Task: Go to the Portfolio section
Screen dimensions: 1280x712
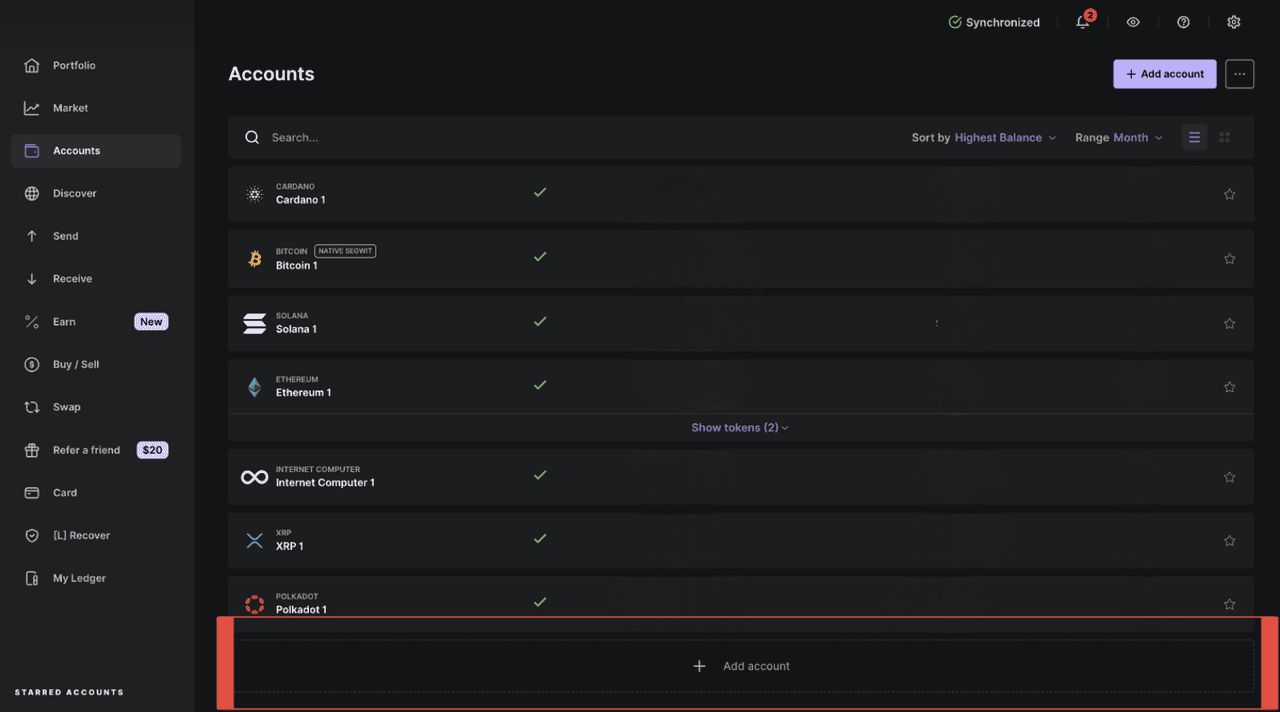Action: pos(75,64)
